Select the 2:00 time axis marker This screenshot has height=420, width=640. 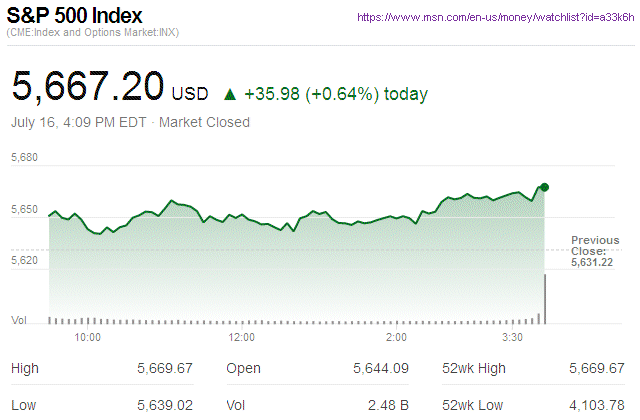tap(395, 337)
